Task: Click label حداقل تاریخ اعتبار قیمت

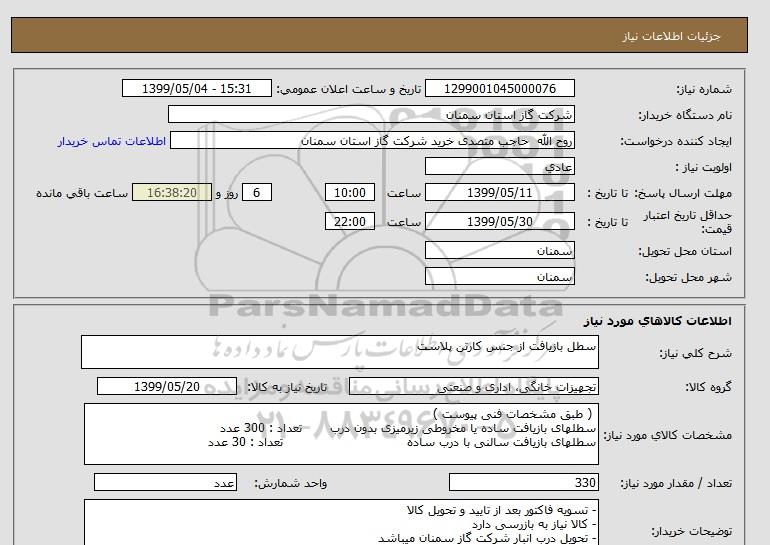Action: [x=688, y=222]
